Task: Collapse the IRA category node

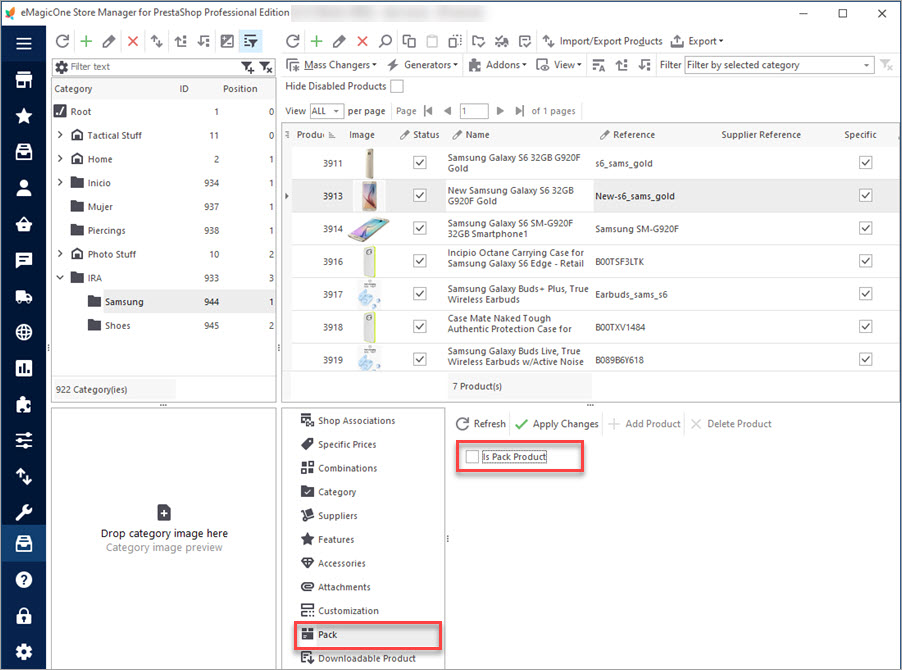Action: tap(60, 278)
